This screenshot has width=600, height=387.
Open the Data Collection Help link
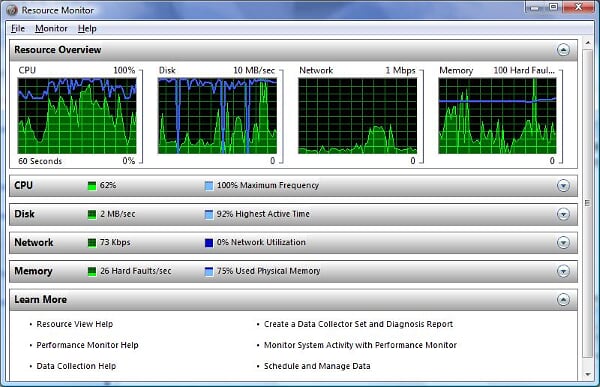(x=76, y=366)
